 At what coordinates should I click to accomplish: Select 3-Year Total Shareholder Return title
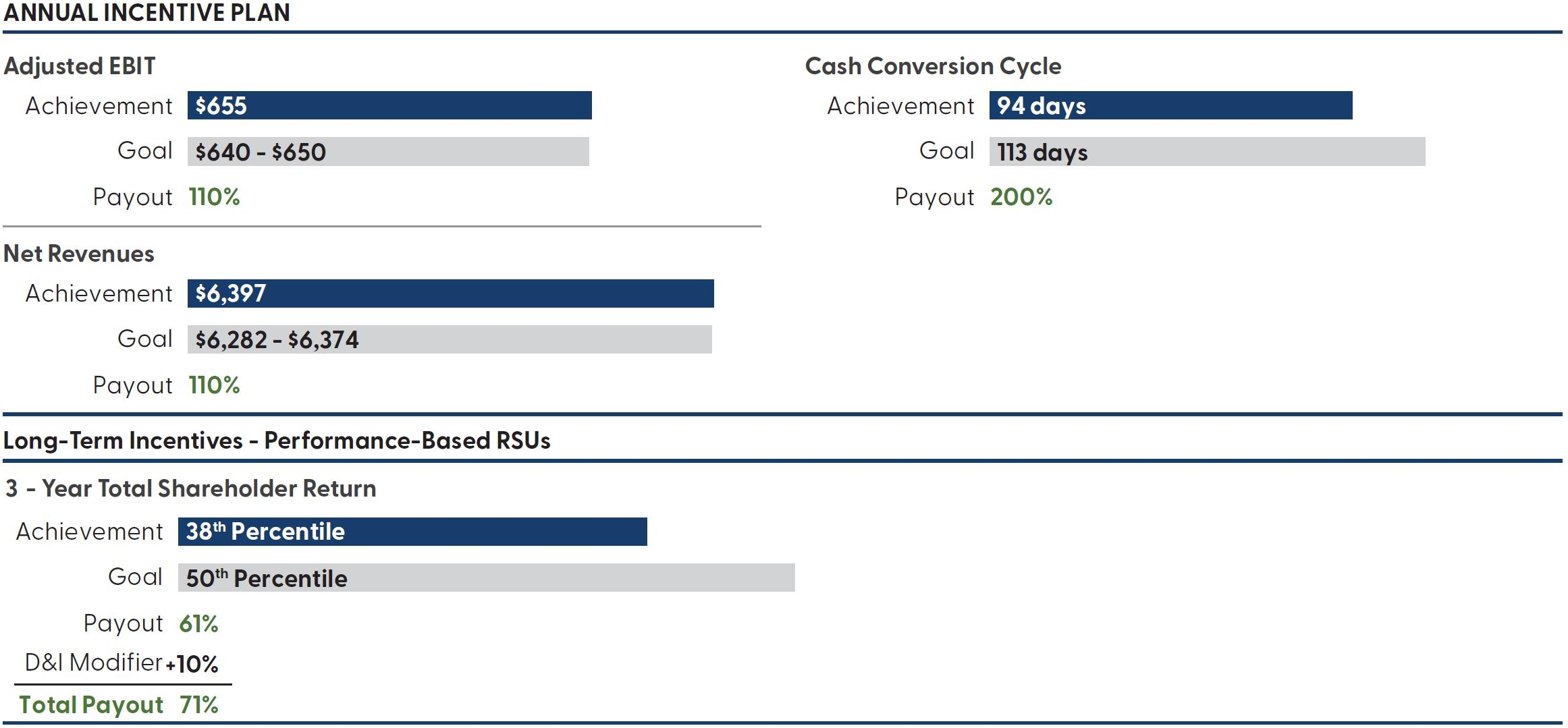pyautogui.click(x=191, y=488)
